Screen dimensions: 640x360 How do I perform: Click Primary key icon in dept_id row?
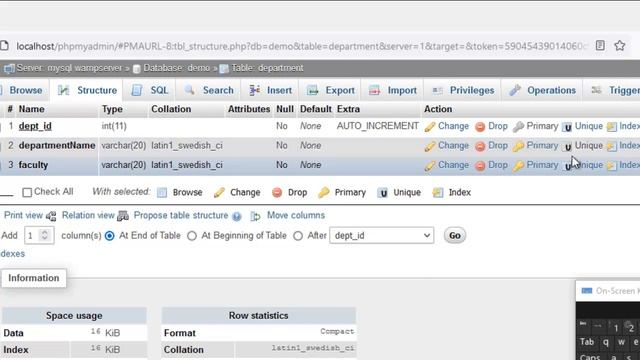click(x=518, y=127)
